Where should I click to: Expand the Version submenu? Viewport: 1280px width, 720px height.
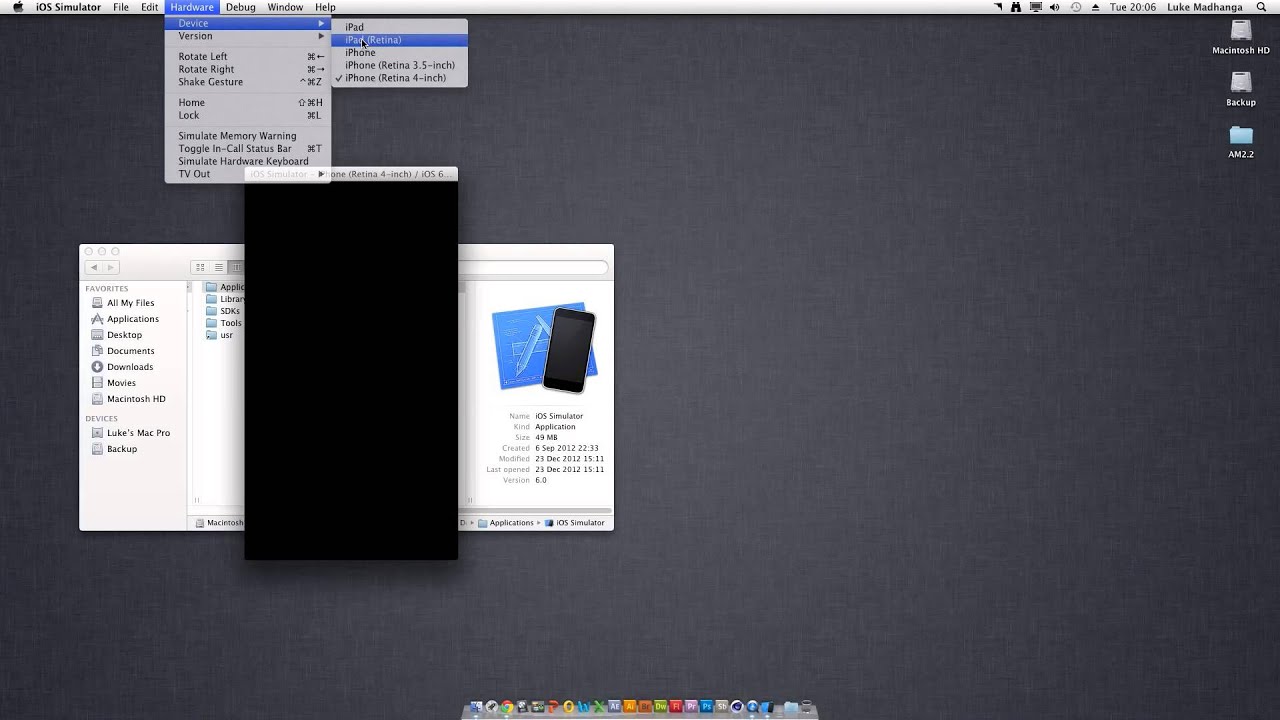click(247, 36)
